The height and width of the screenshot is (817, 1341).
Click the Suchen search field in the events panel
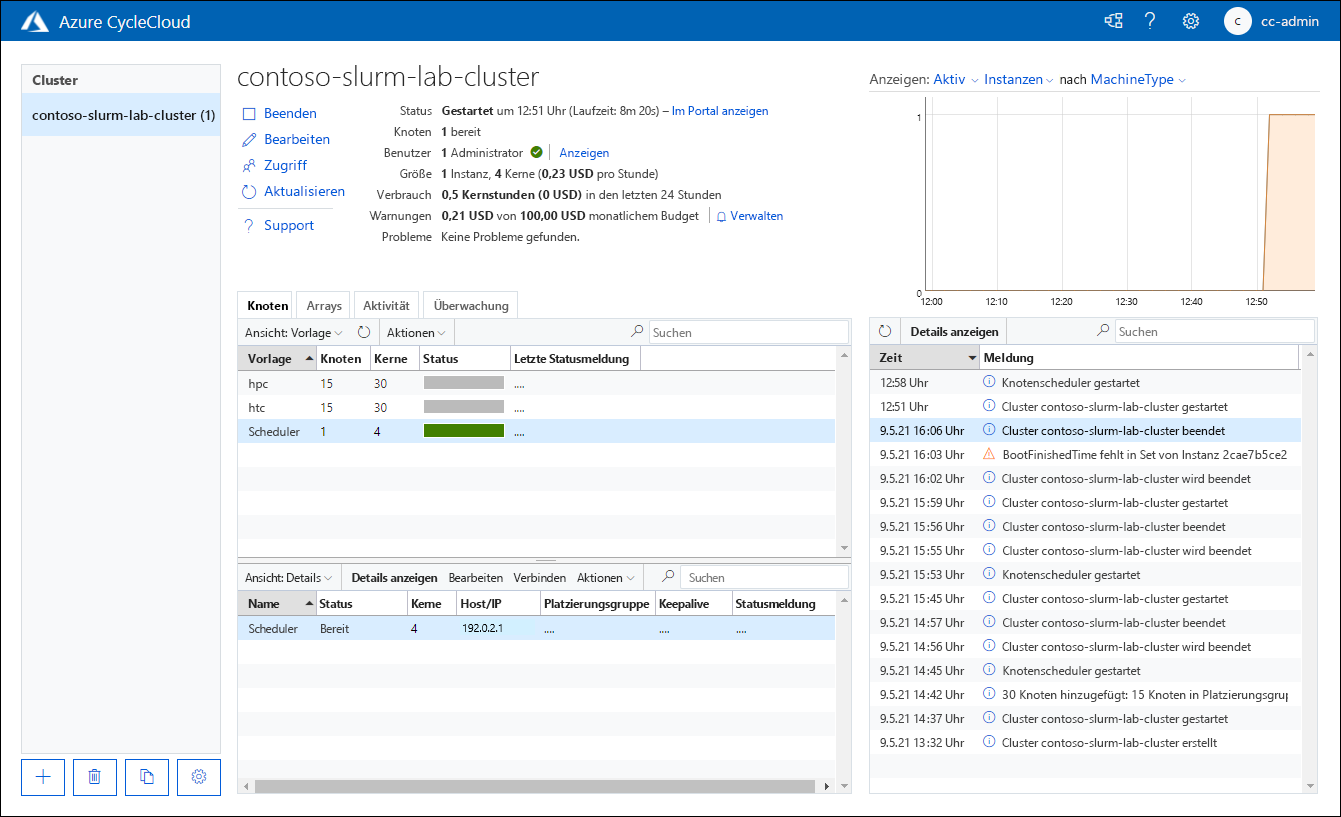[1215, 331]
